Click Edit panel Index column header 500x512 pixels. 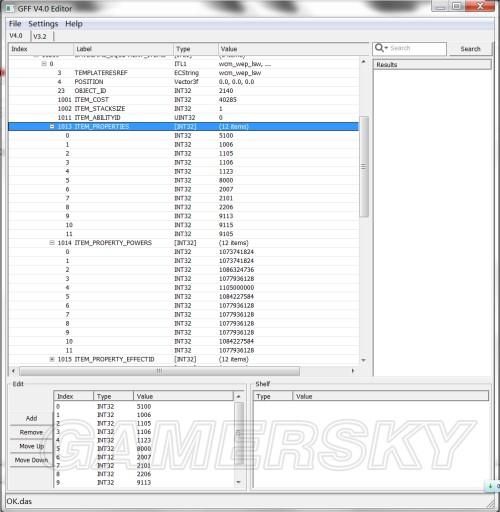coord(74,396)
